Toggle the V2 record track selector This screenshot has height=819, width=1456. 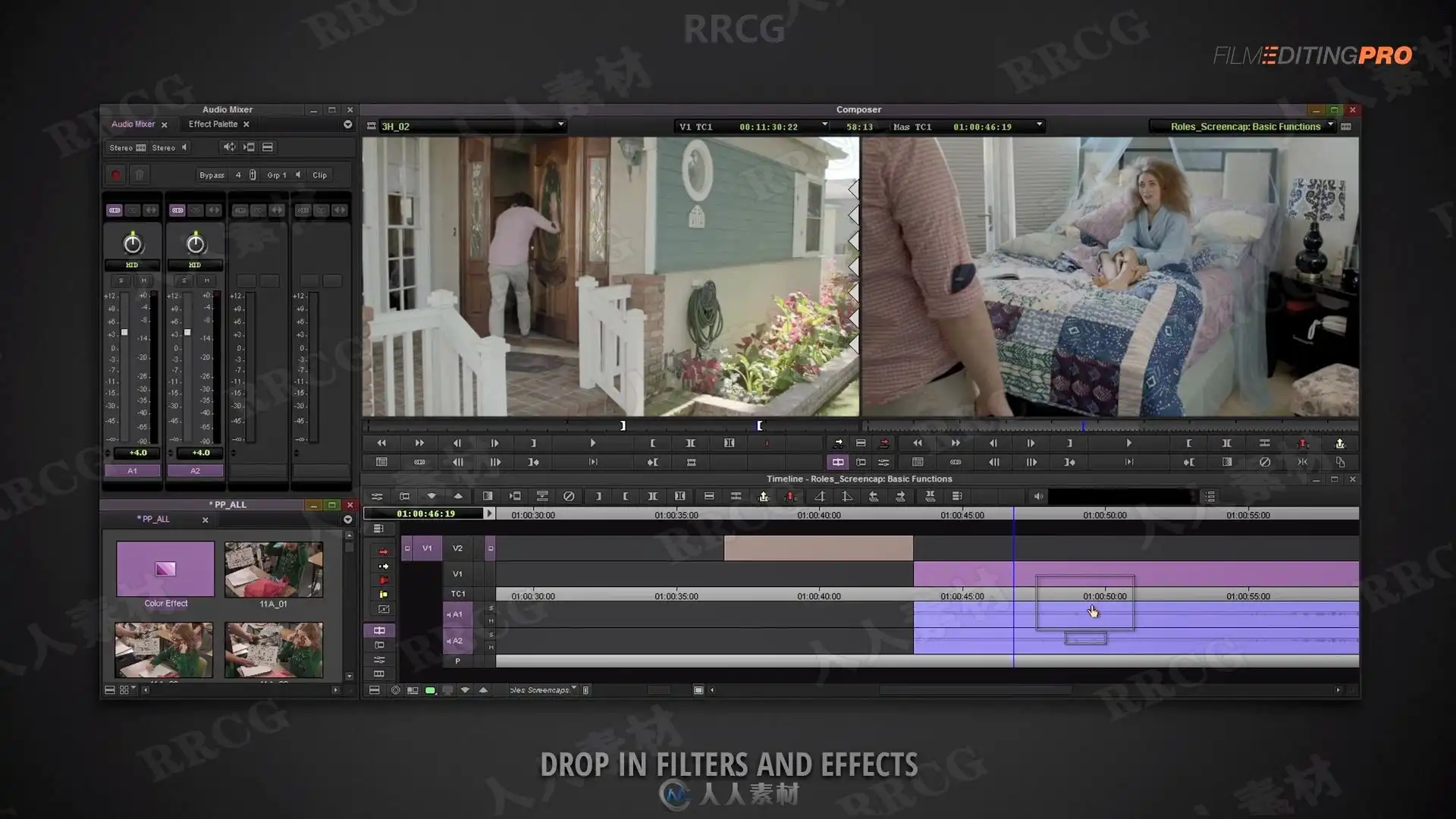pyautogui.click(x=457, y=548)
